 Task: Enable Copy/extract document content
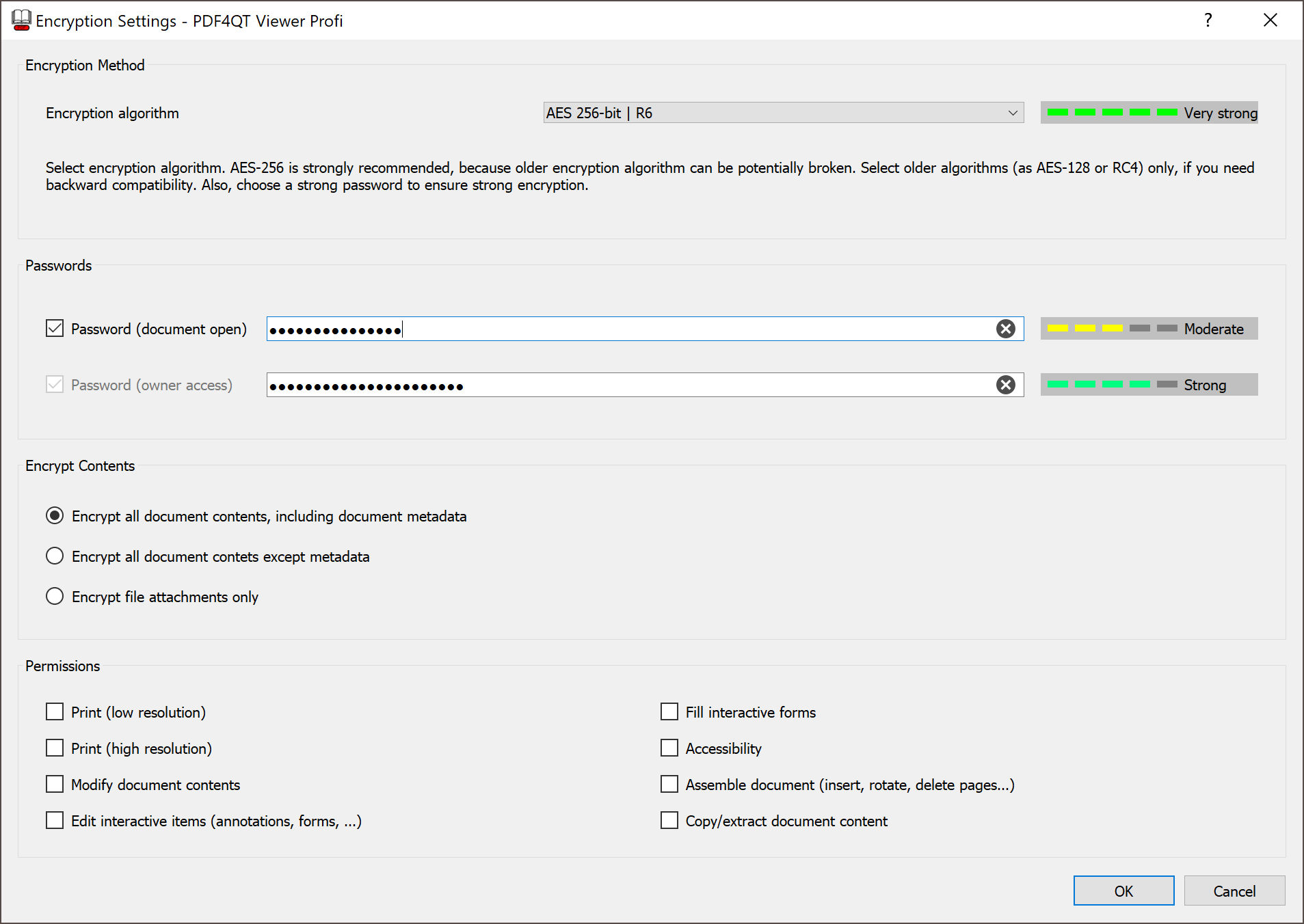pyautogui.click(x=669, y=821)
